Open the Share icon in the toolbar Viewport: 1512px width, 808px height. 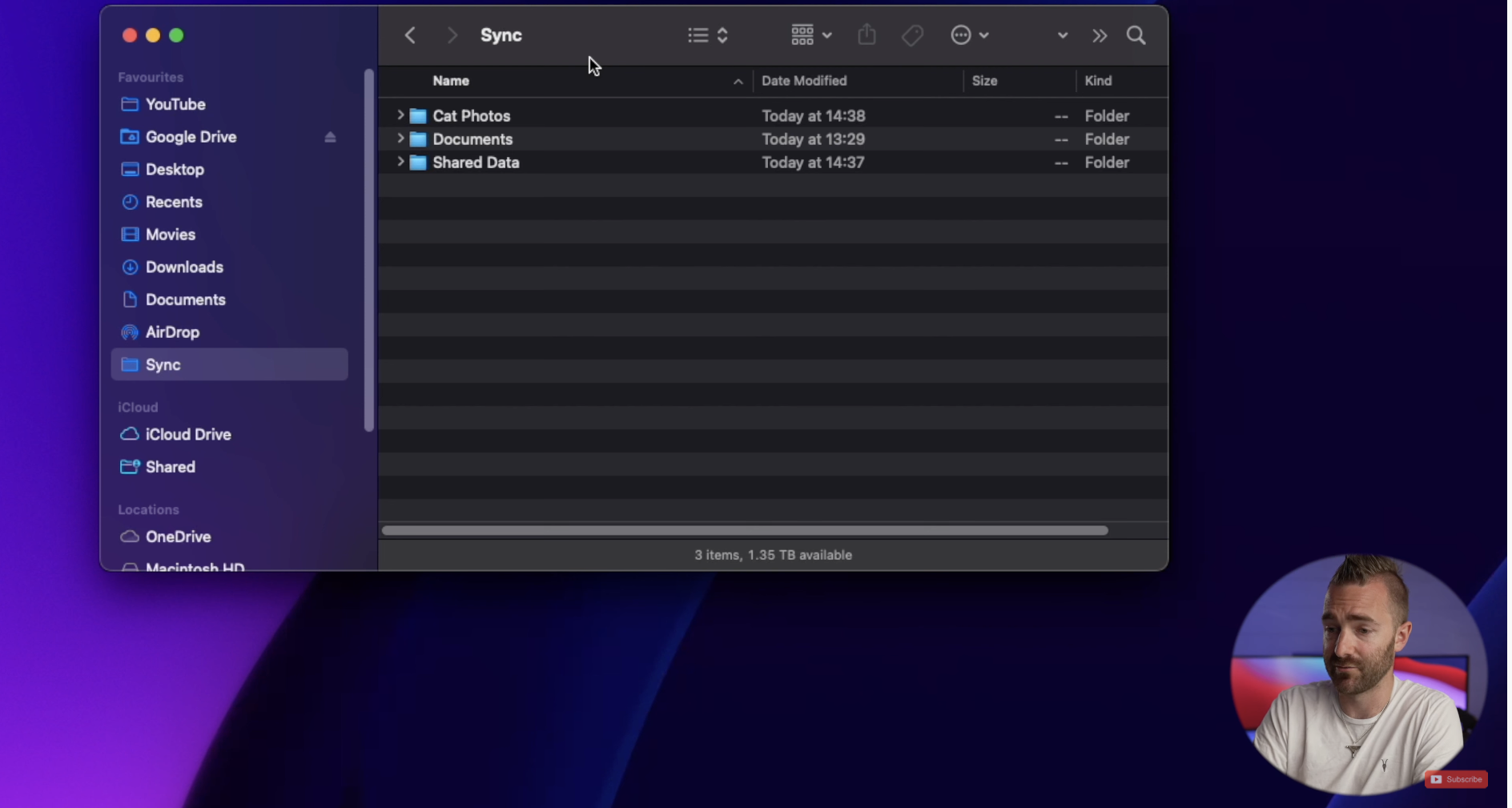click(866, 34)
